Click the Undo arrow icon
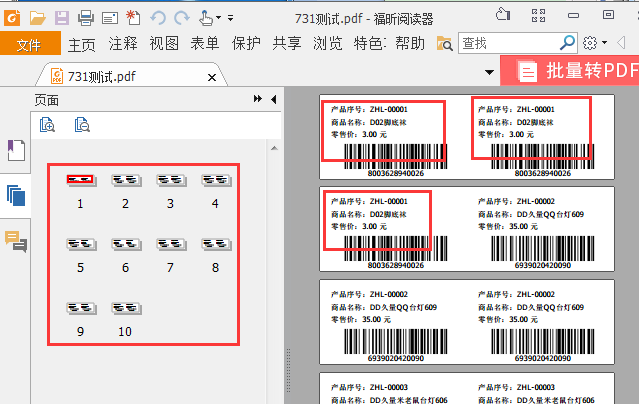This screenshot has height=404, width=639. [158, 17]
